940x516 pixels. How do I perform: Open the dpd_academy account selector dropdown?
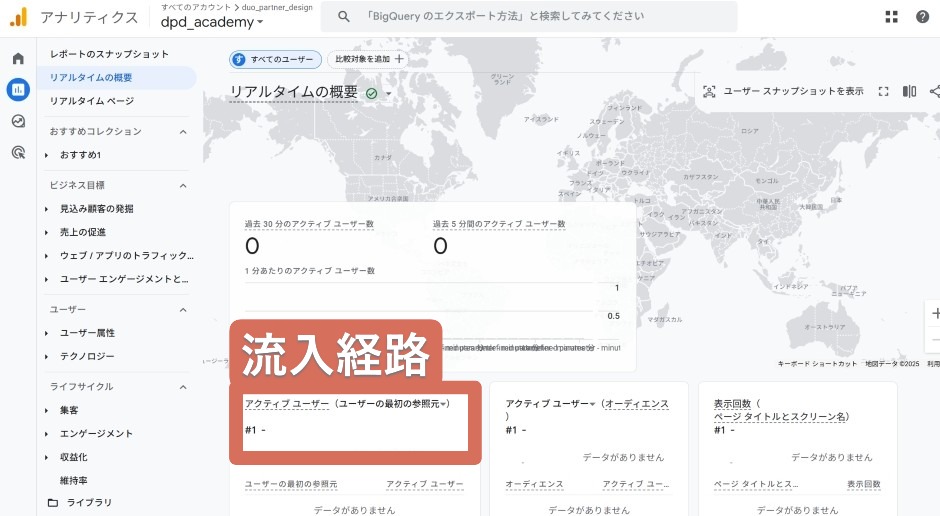(x=212, y=22)
